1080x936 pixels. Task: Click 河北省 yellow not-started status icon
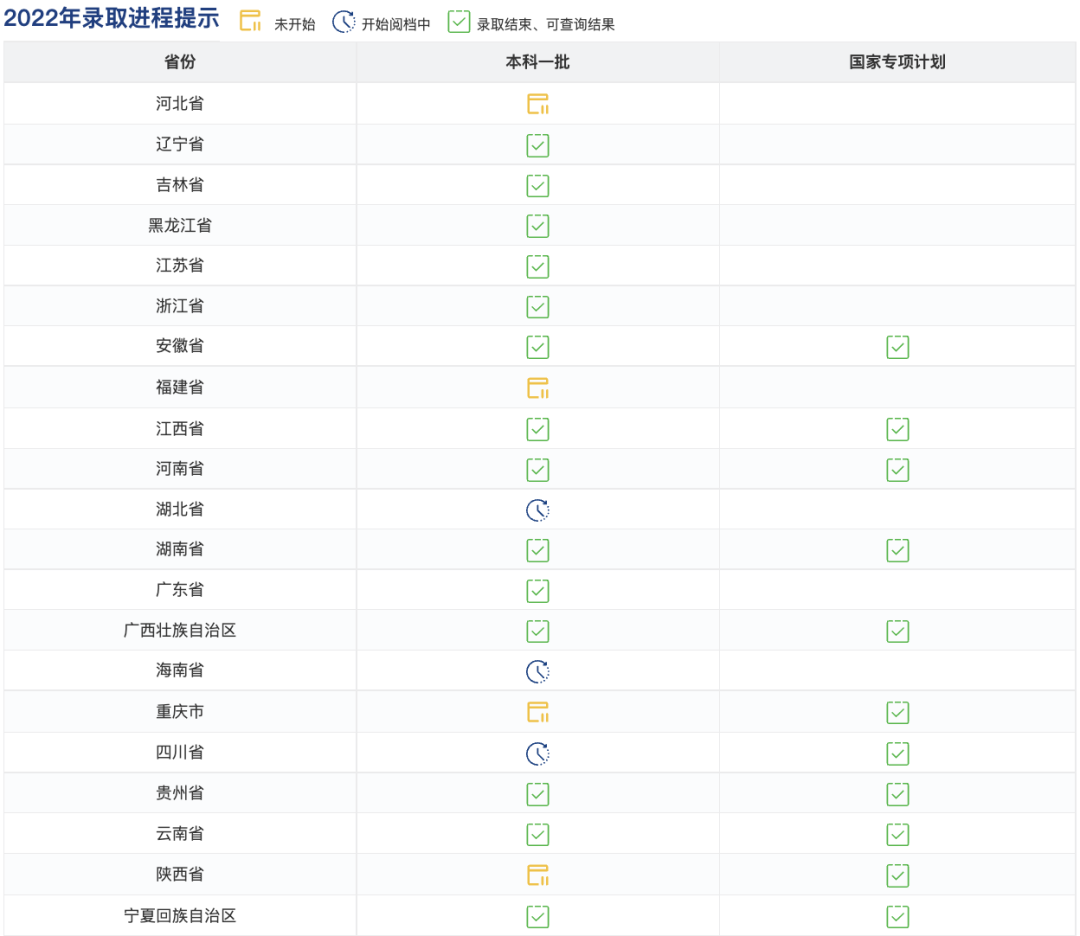coord(538,103)
